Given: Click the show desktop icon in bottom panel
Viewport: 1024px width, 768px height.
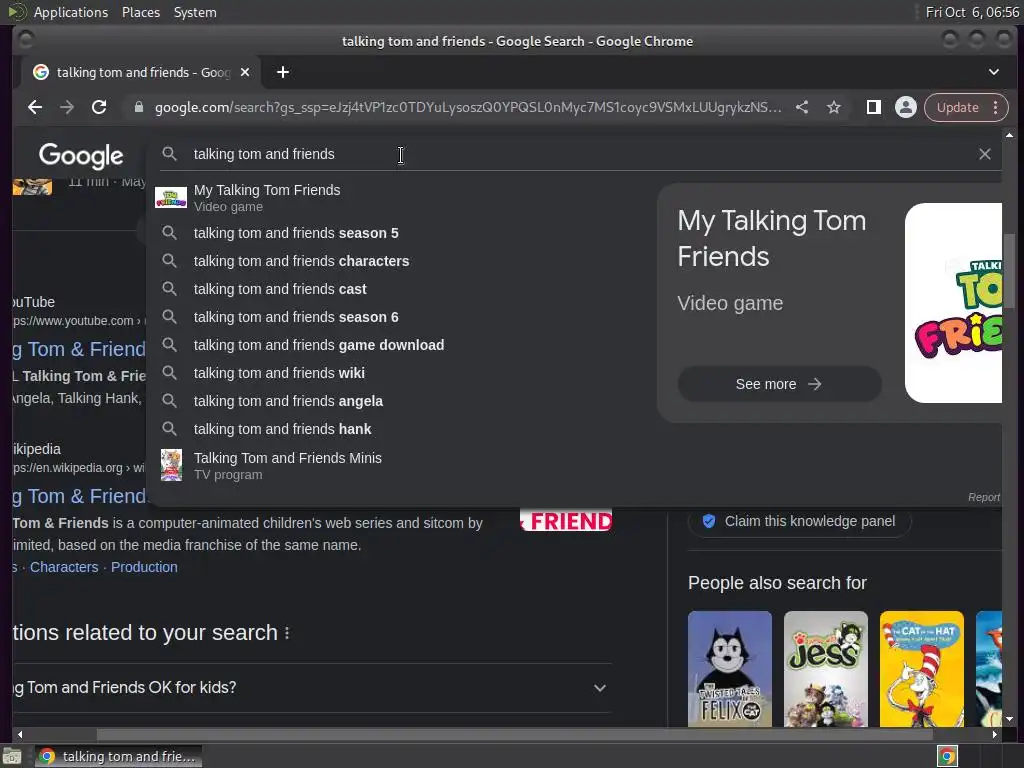Looking at the screenshot, I should (x=12, y=757).
